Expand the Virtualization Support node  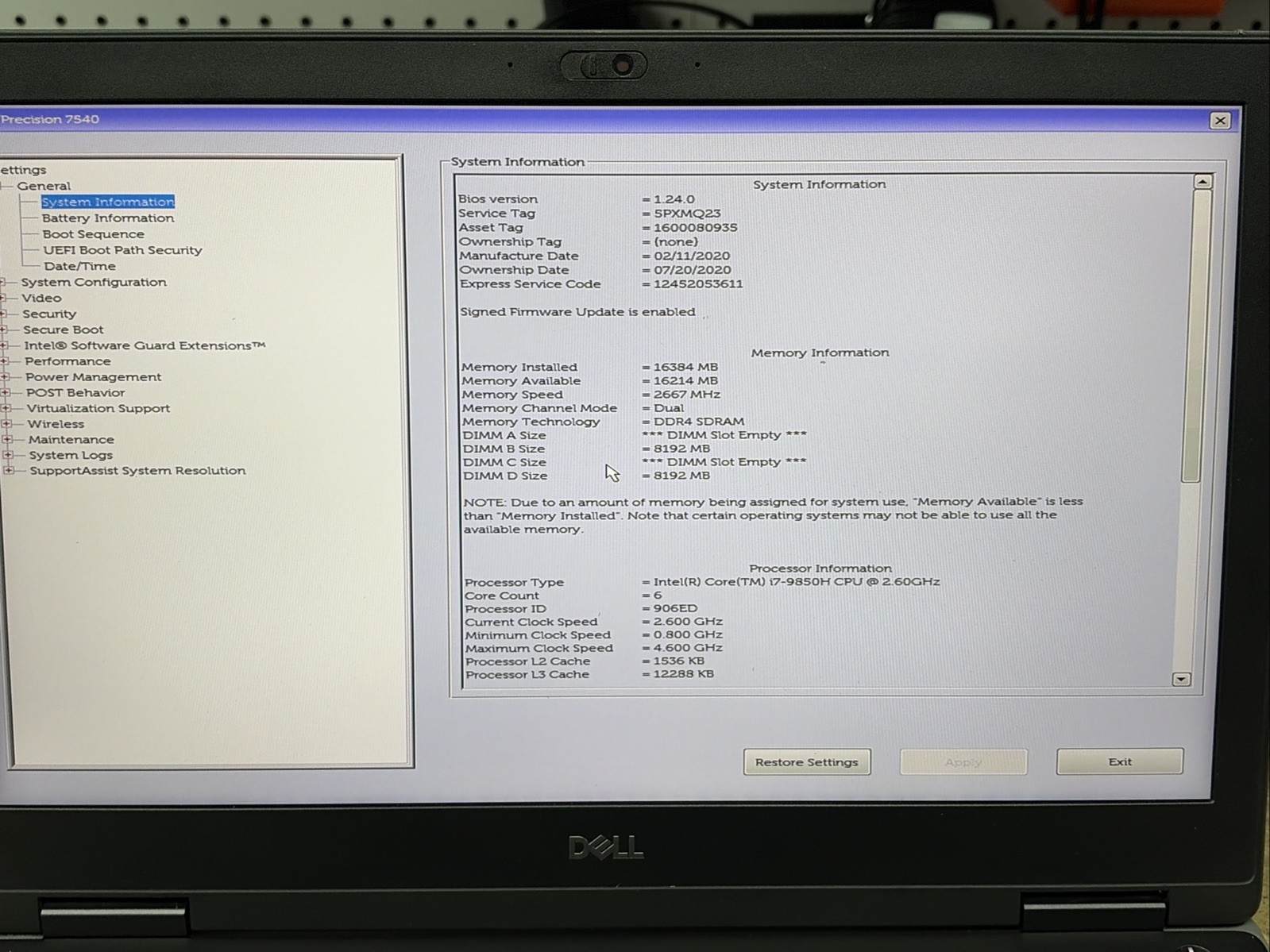pos(6,408)
